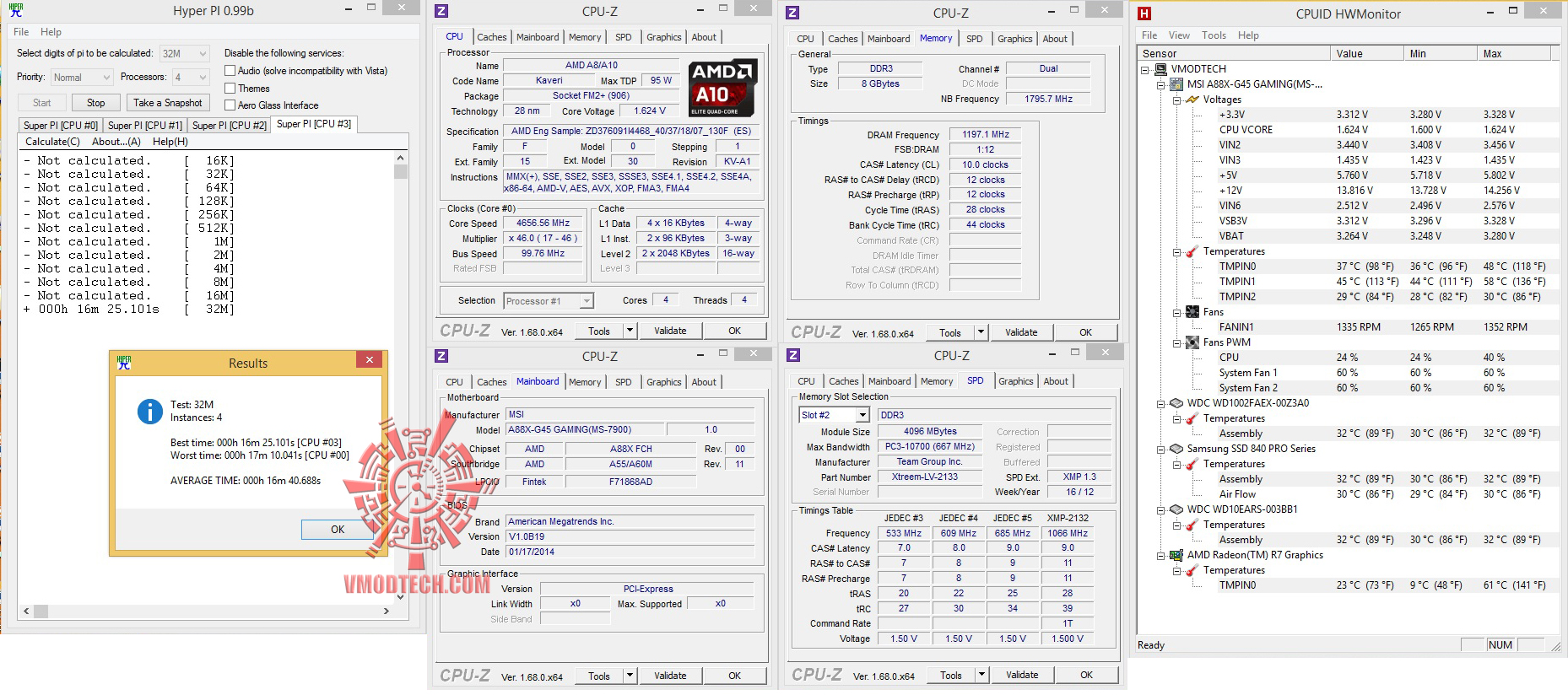Enable the Audio service checkbox in Hyper PI
Screen dimensions: 1568x695
tap(230, 71)
